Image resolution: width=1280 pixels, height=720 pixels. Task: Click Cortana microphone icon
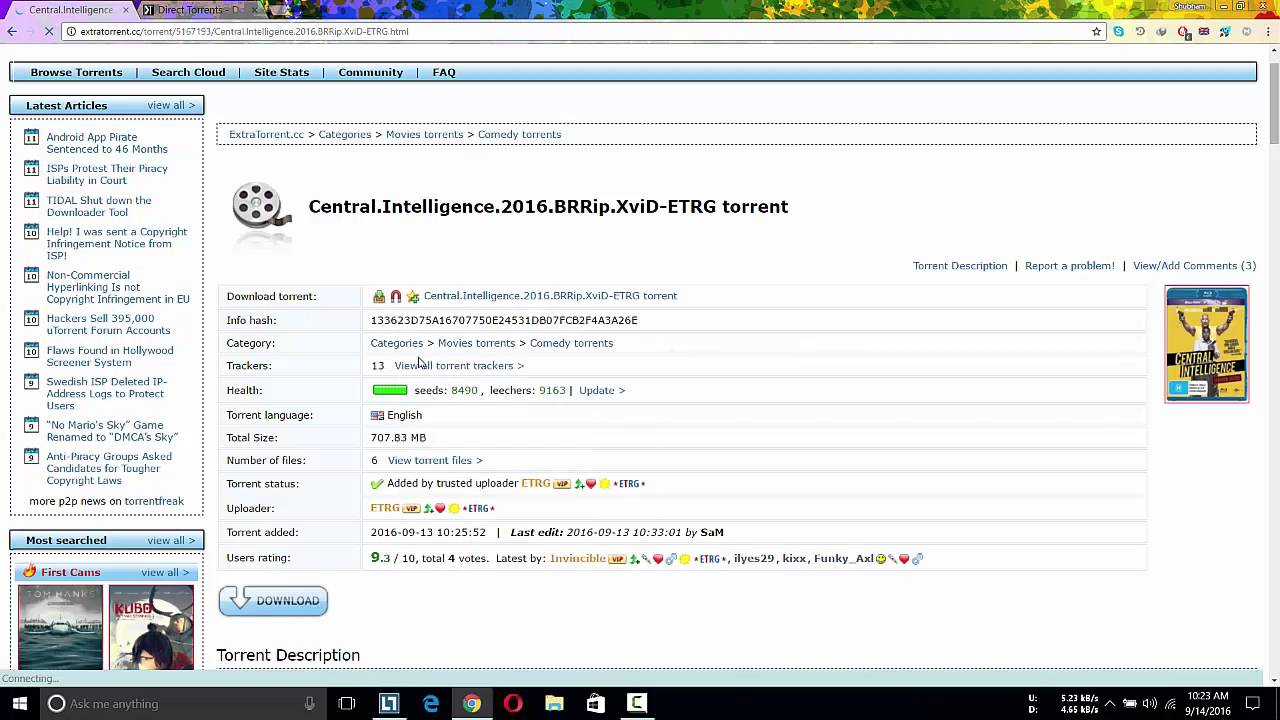(x=310, y=703)
